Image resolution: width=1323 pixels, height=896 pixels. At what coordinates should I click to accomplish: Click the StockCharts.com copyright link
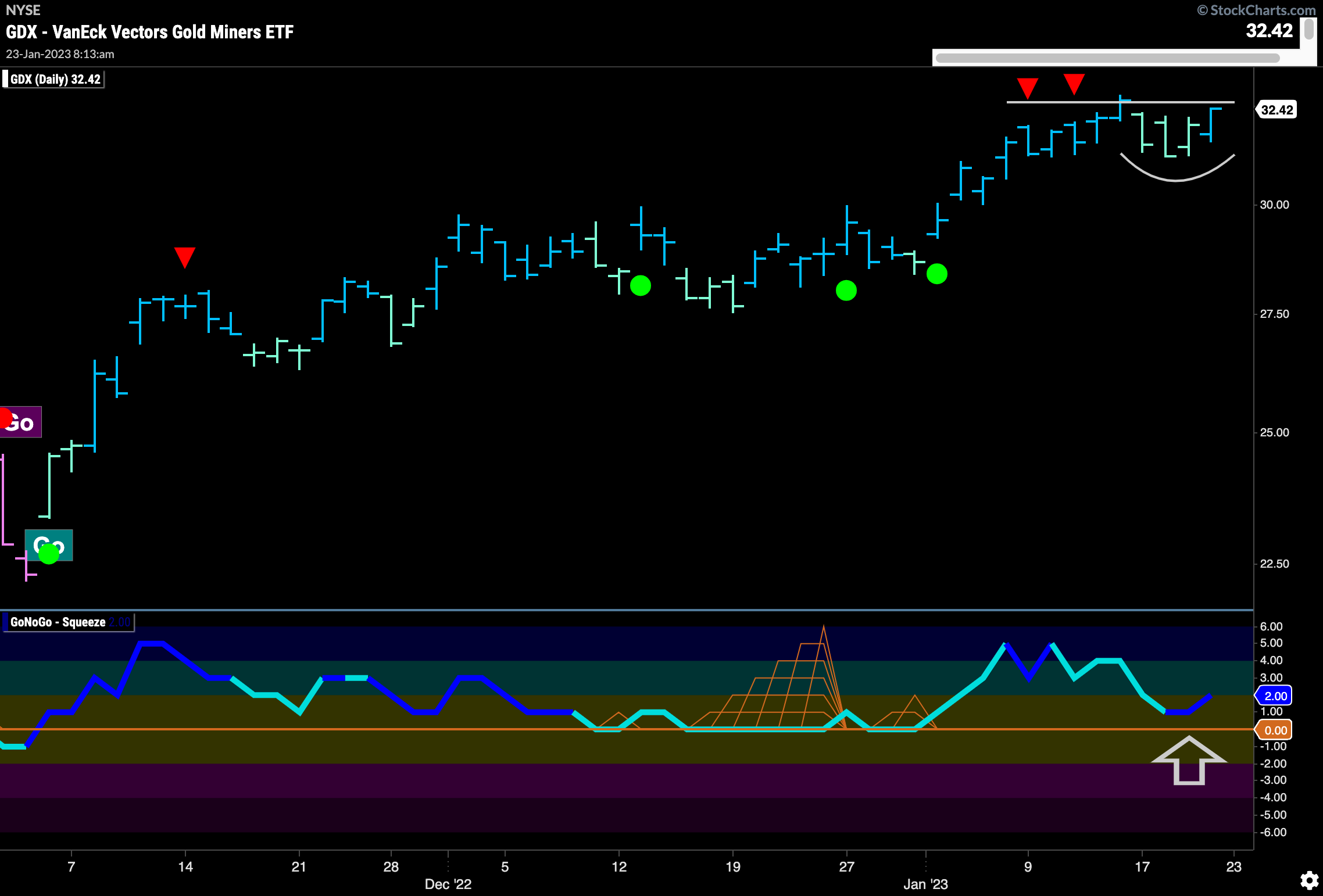[1256, 10]
